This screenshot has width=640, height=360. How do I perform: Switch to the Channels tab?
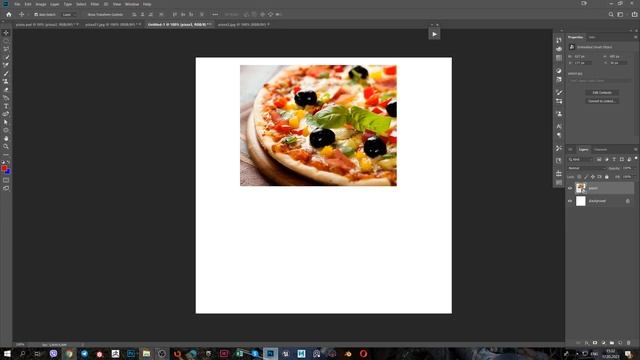[600, 149]
